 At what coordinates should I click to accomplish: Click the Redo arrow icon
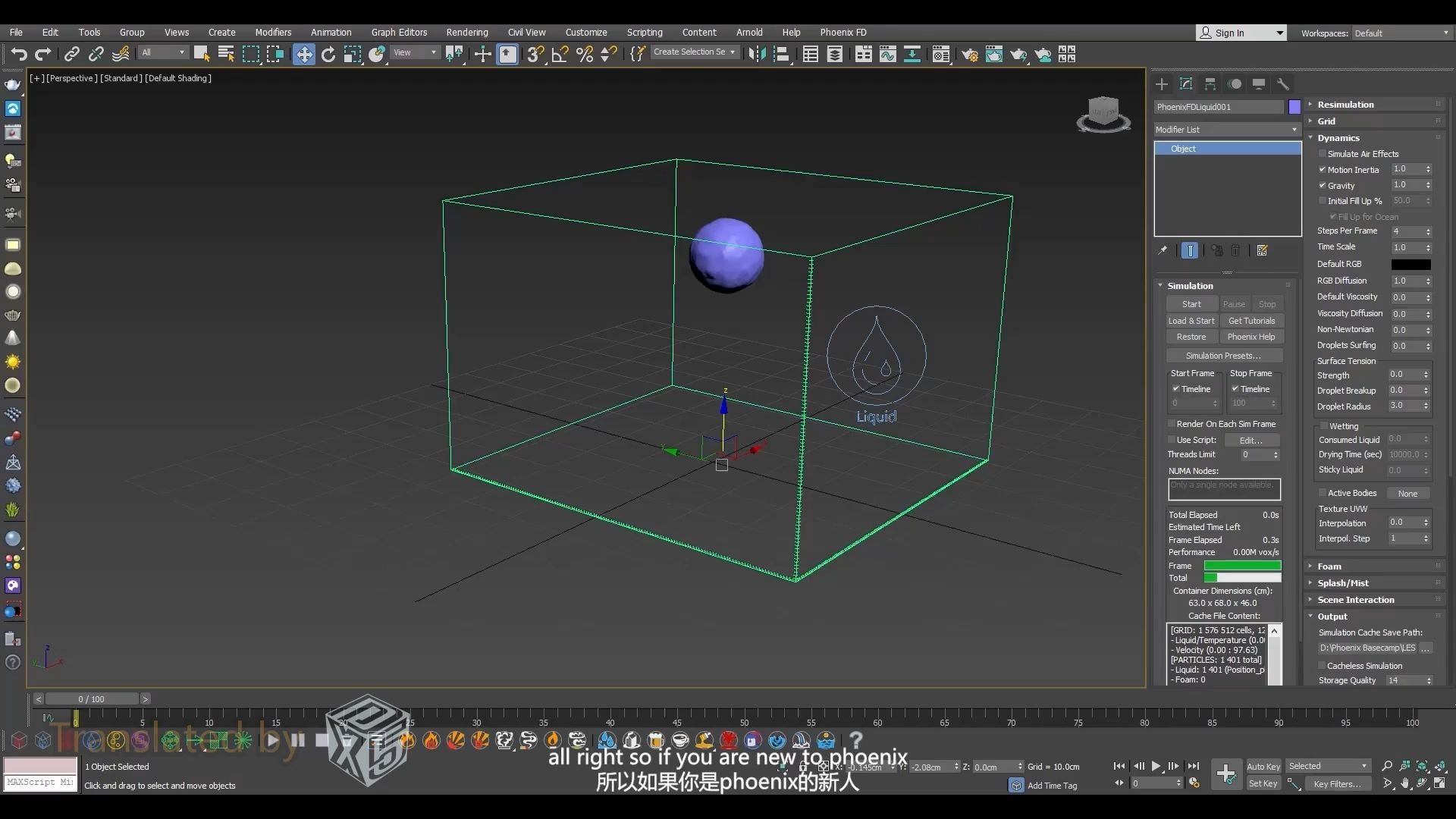(43, 54)
